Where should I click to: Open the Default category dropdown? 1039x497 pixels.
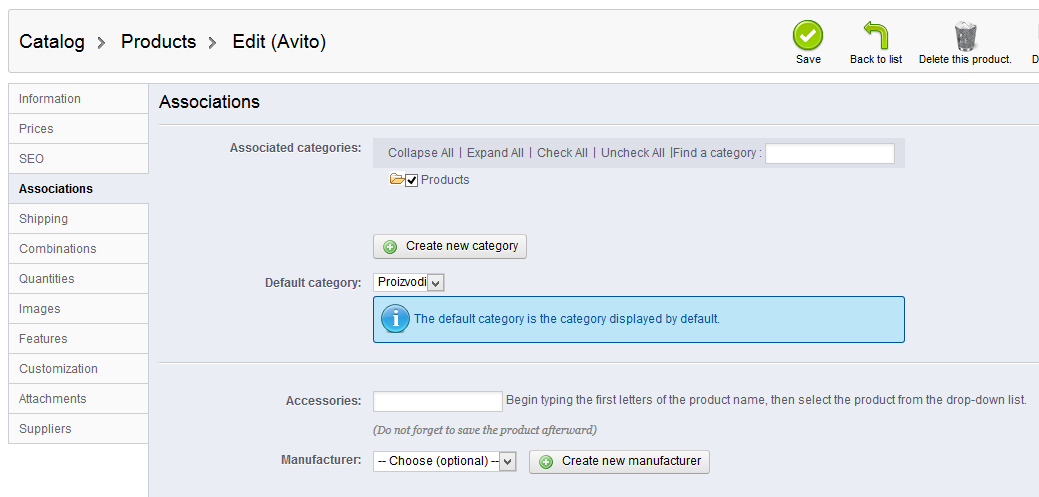[409, 283]
